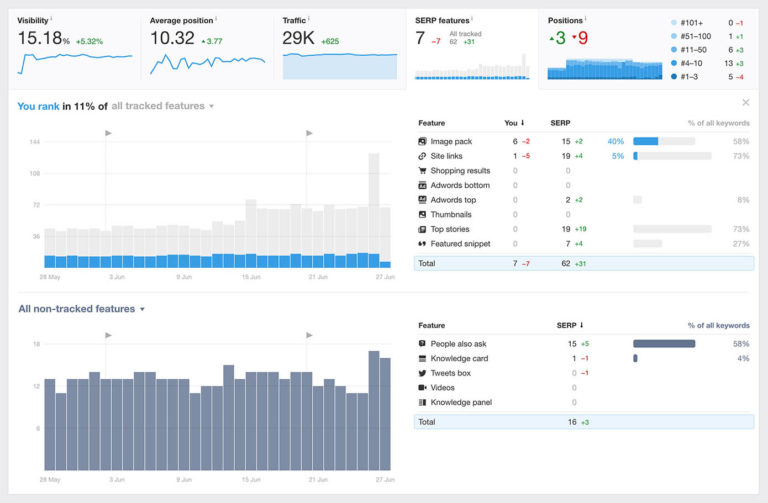This screenshot has height=503, width=768.
Task: Sort tracked features by You column
Action: 512,123
